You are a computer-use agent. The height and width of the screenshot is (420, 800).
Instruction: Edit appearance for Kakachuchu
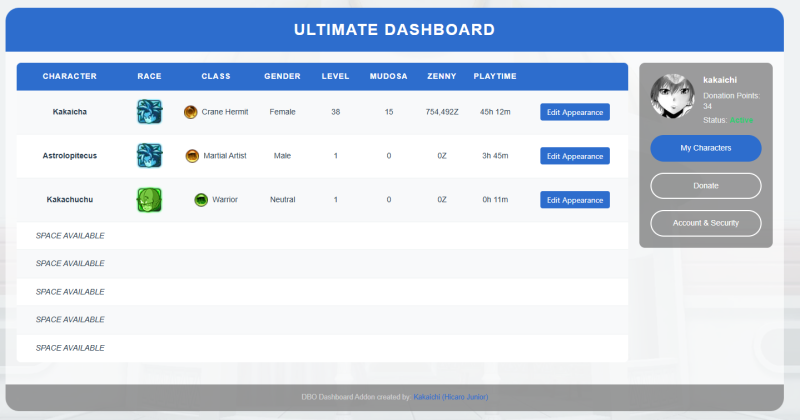575,200
